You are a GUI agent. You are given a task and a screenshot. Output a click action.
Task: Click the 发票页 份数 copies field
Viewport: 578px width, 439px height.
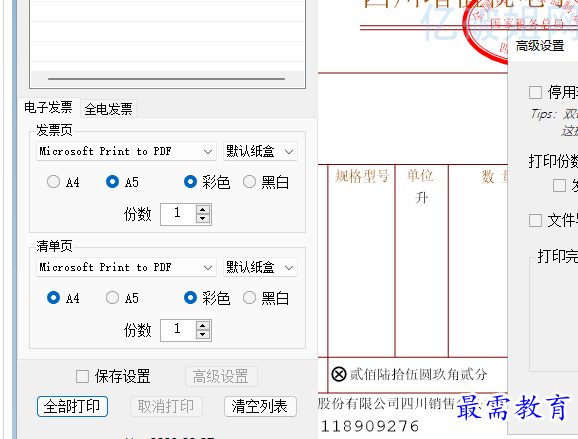[x=178, y=214]
